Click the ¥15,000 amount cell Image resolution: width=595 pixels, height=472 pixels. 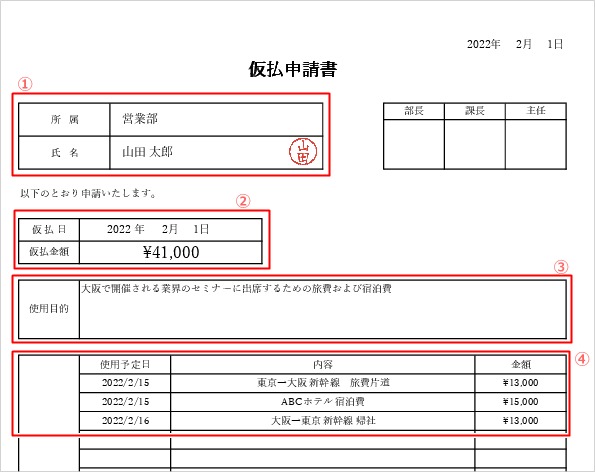521,402
